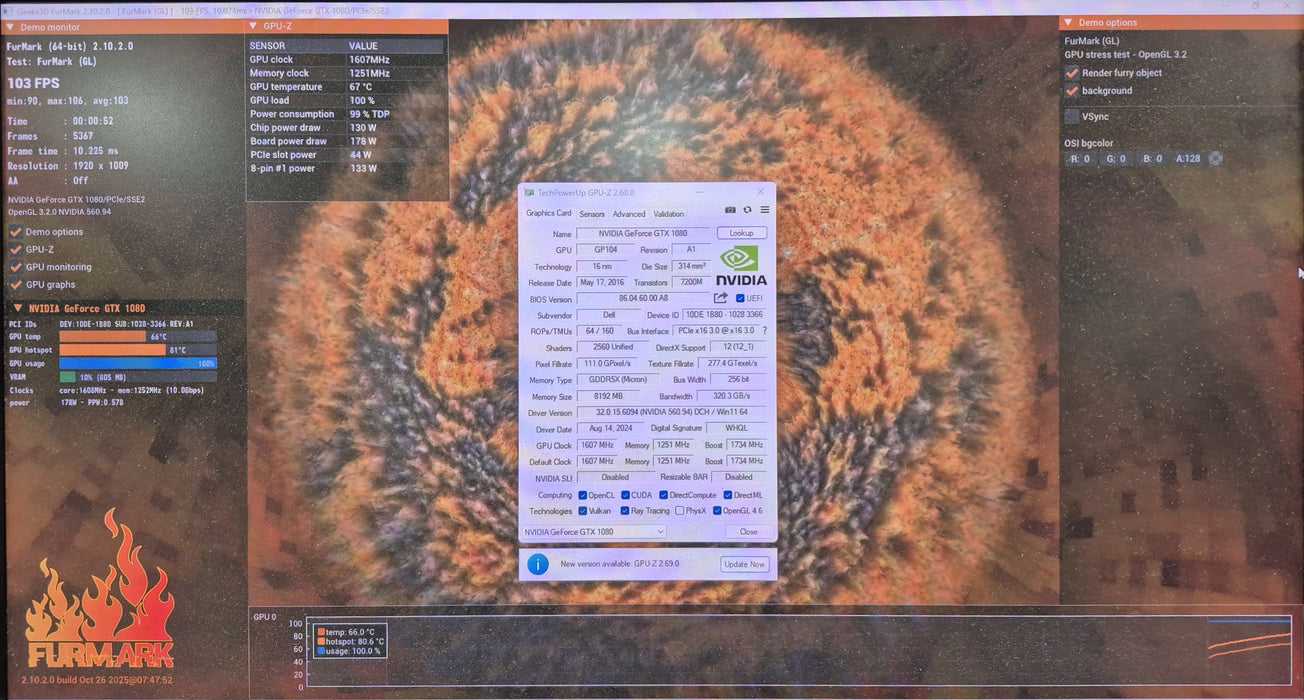Maximize the FurMark window
The image size is (1304, 700).
tap(1255, 6)
